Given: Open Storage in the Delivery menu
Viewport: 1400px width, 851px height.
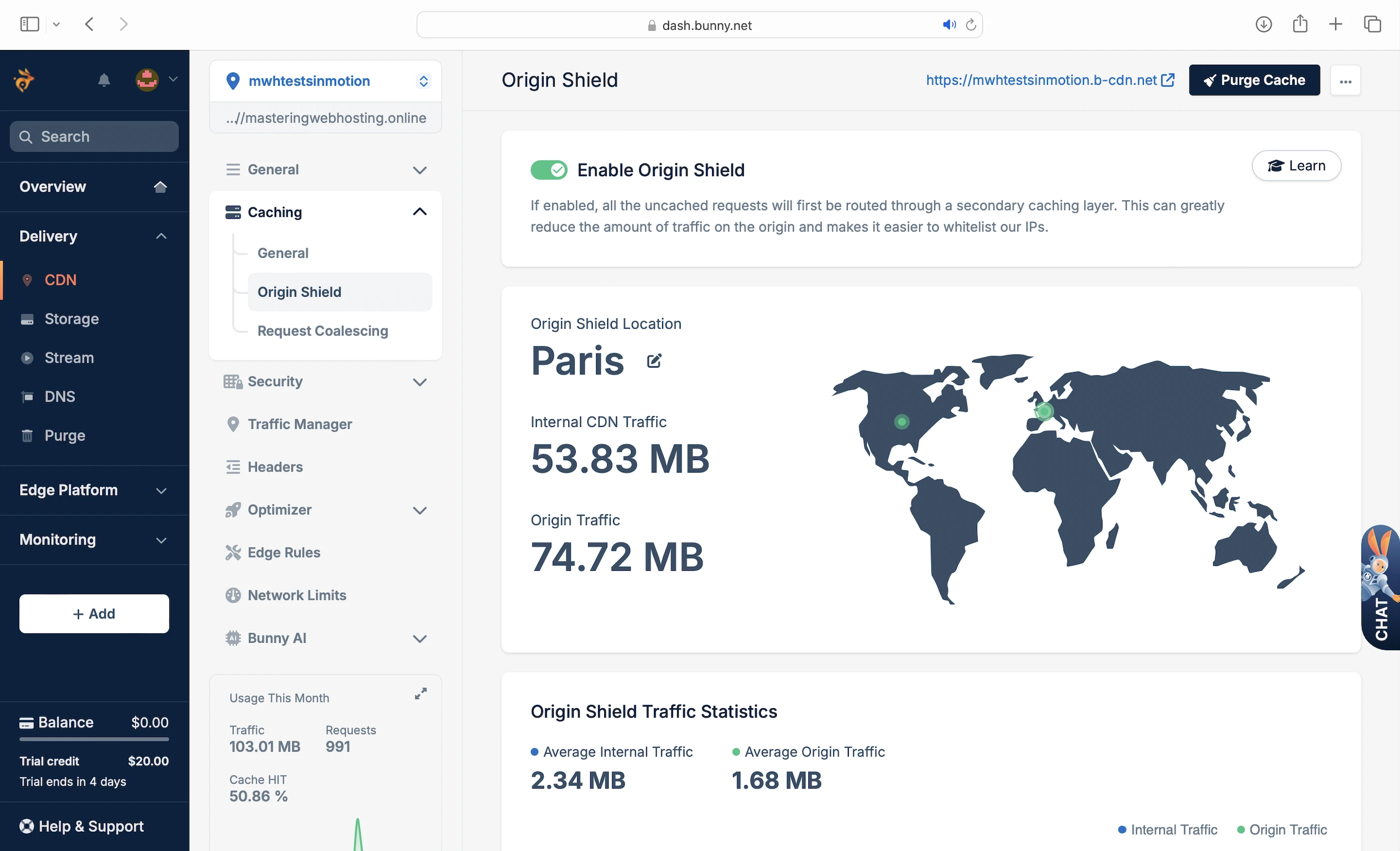Looking at the screenshot, I should 71,319.
